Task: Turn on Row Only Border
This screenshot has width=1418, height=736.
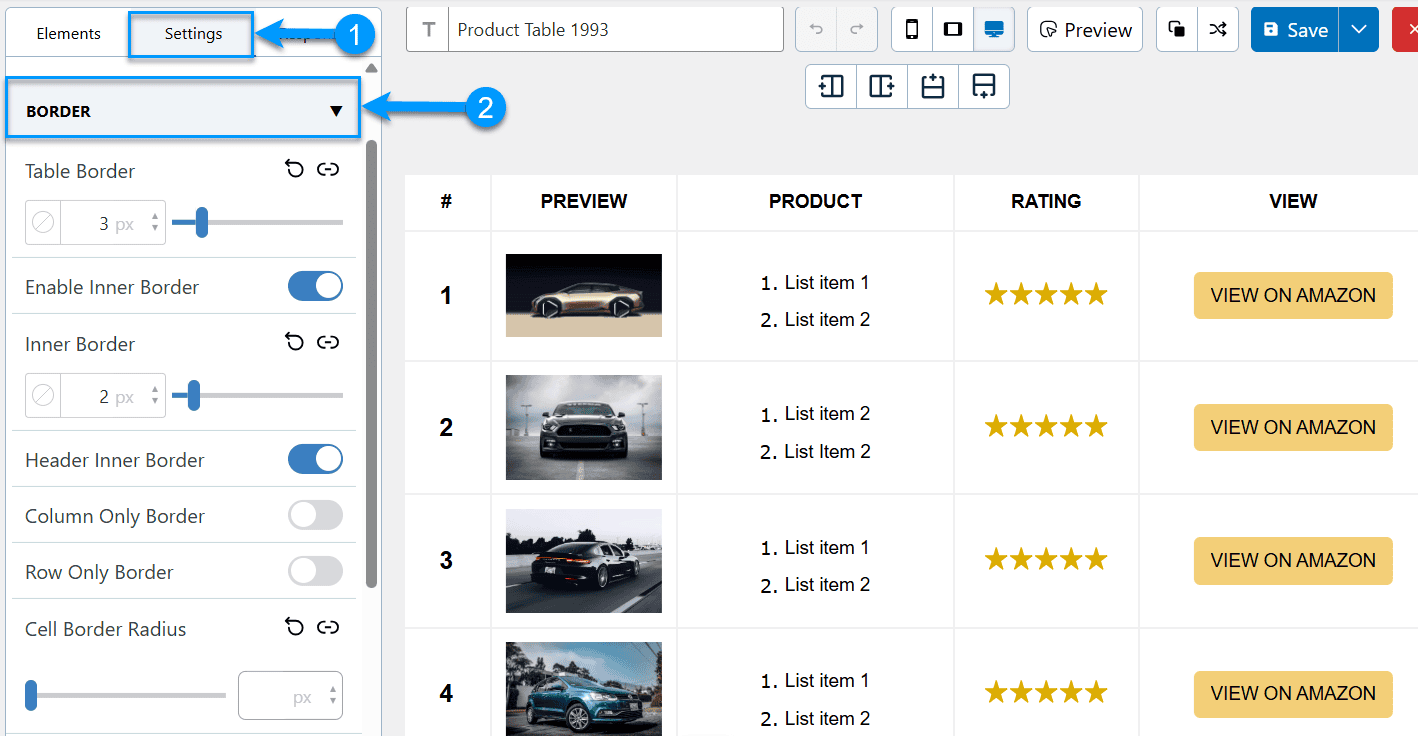Action: tap(315, 572)
